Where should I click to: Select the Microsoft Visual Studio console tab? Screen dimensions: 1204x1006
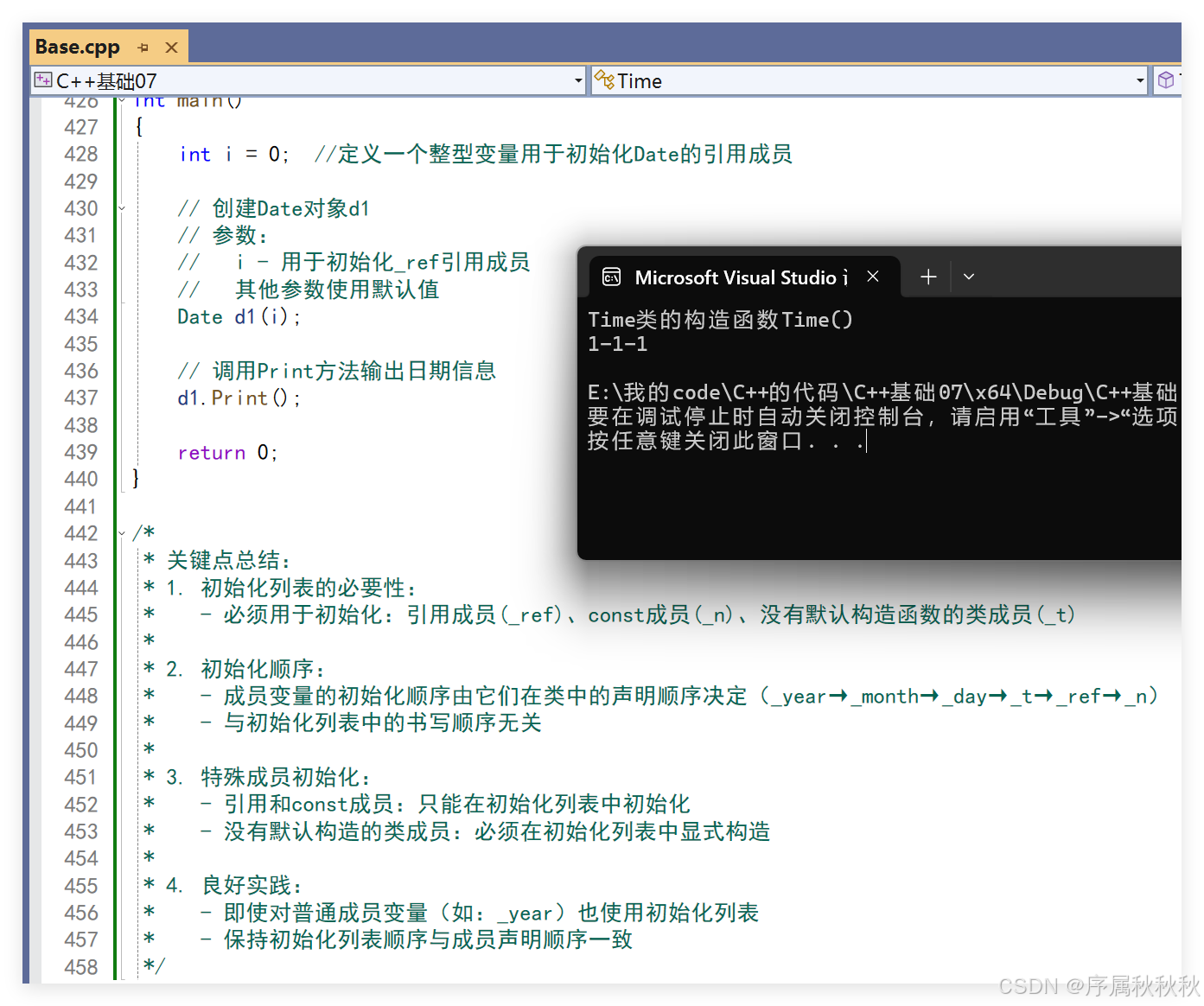click(744, 277)
